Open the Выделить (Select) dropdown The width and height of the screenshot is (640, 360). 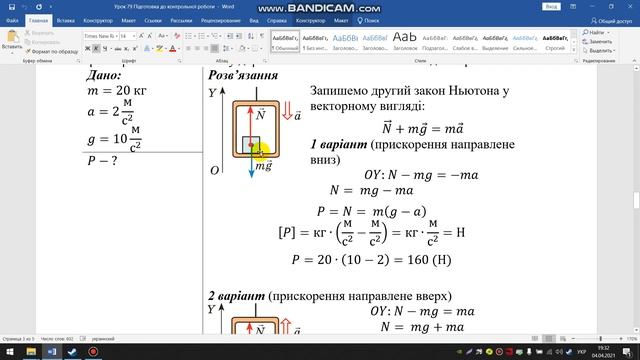pos(599,51)
